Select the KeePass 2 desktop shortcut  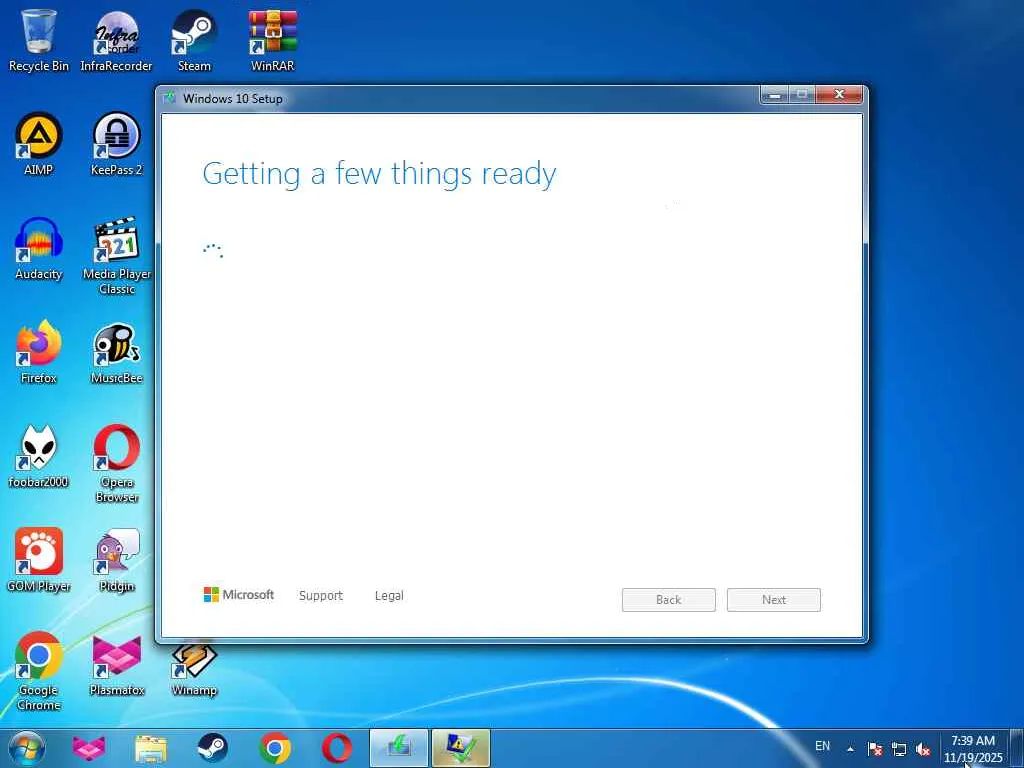(x=116, y=144)
